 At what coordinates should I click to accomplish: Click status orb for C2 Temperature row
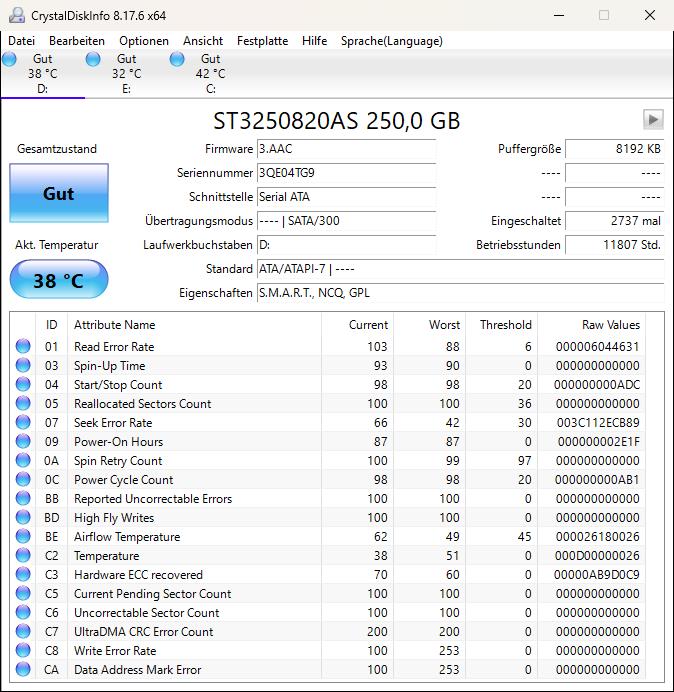(23, 555)
